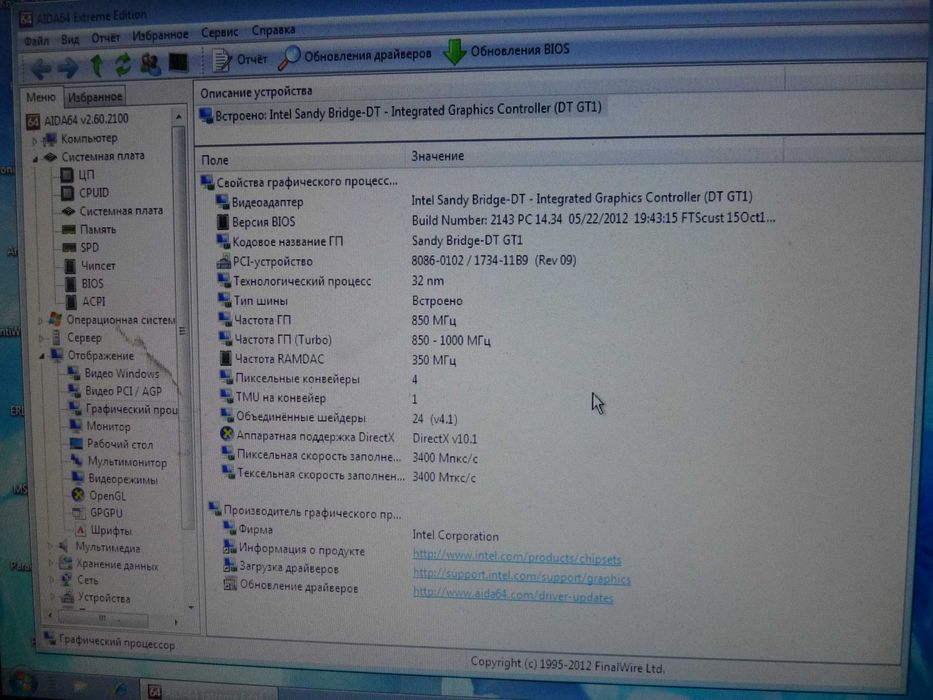Image resolution: width=933 pixels, height=700 pixels.
Task: Expand the Мультимедиа tree node
Action: (51, 546)
